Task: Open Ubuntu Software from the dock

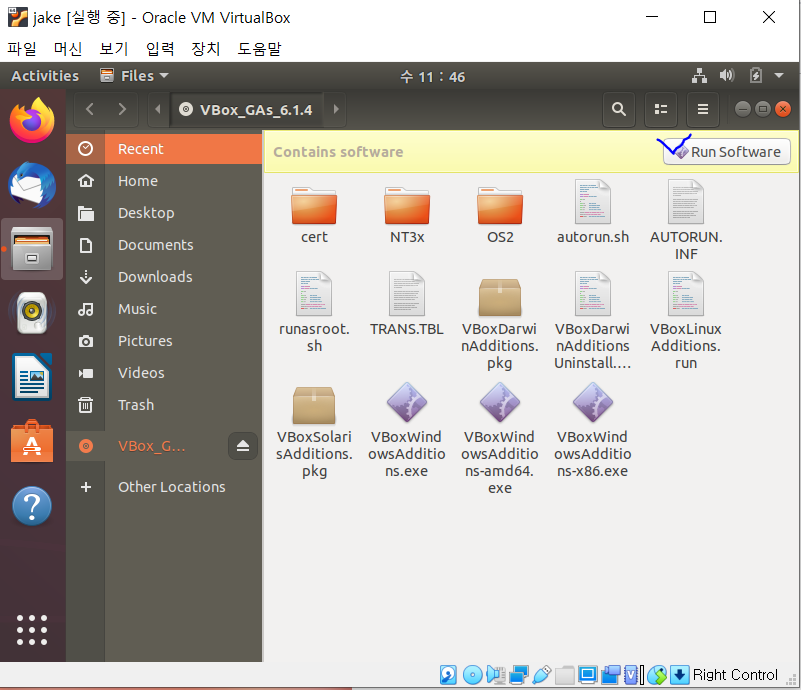Action: pos(32,441)
